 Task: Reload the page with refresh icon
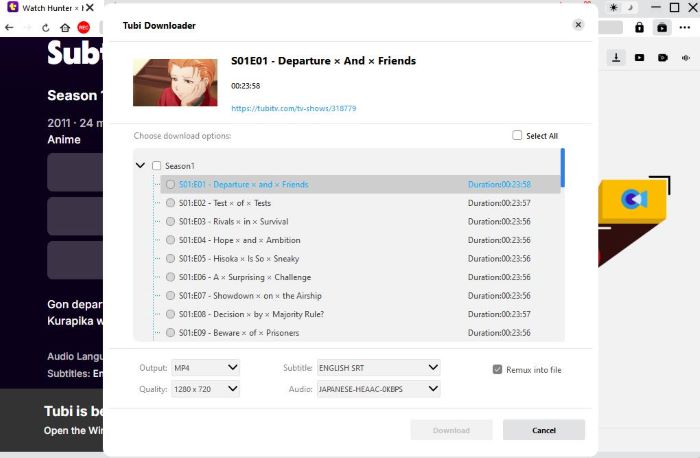coord(46,28)
